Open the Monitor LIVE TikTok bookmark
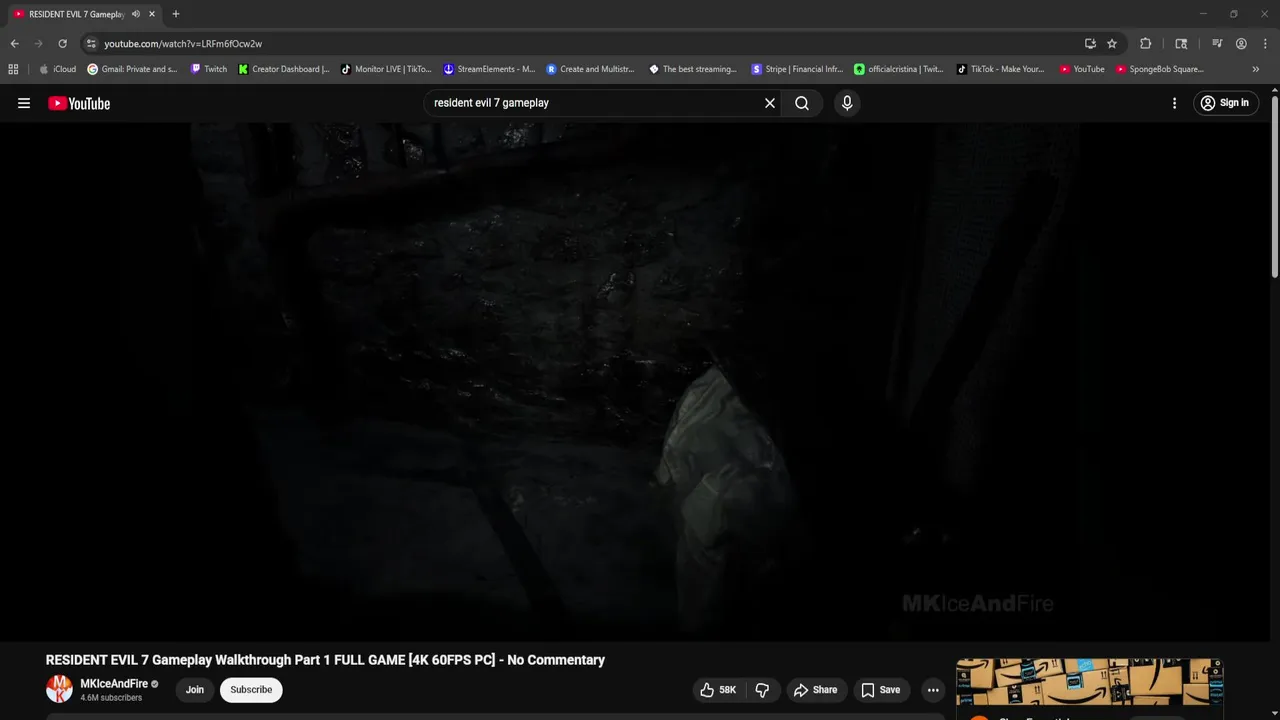The height and width of the screenshot is (720, 1280). 386,69
